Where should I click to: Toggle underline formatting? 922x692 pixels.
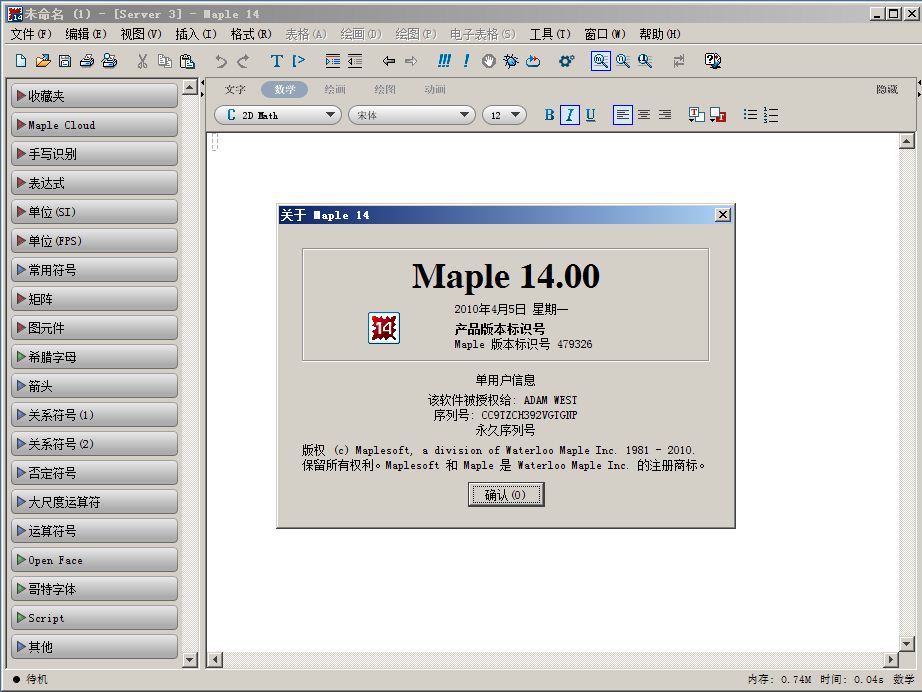pos(590,115)
